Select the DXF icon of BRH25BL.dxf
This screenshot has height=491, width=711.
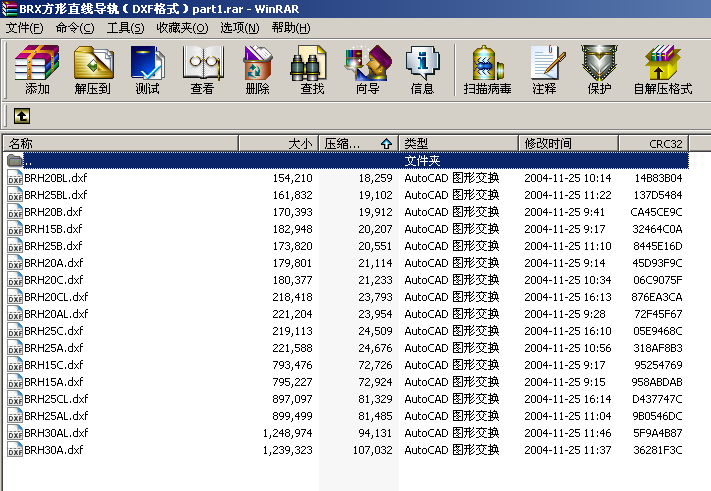coord(15,195)
